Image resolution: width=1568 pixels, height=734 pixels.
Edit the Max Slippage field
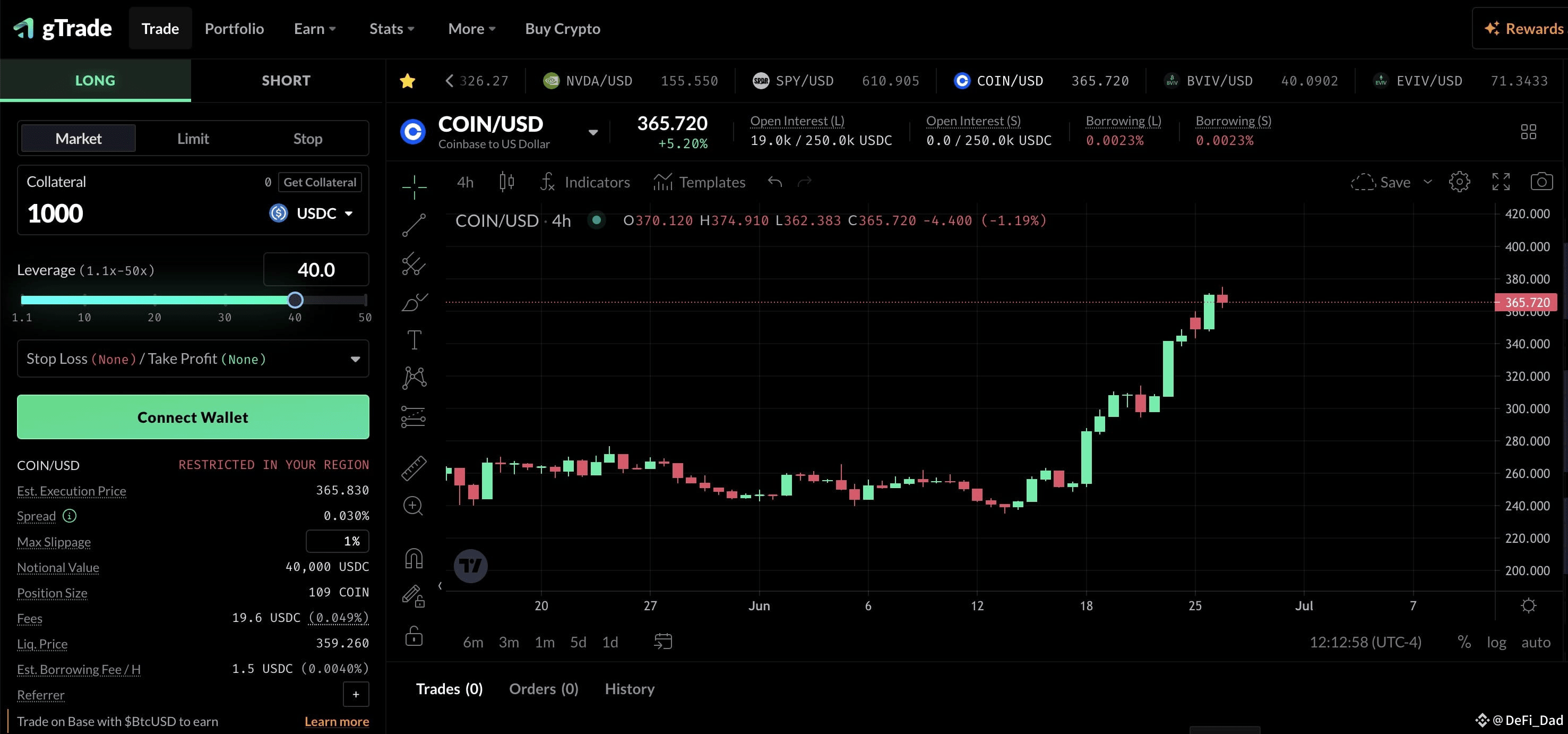[x=337, y=541]
